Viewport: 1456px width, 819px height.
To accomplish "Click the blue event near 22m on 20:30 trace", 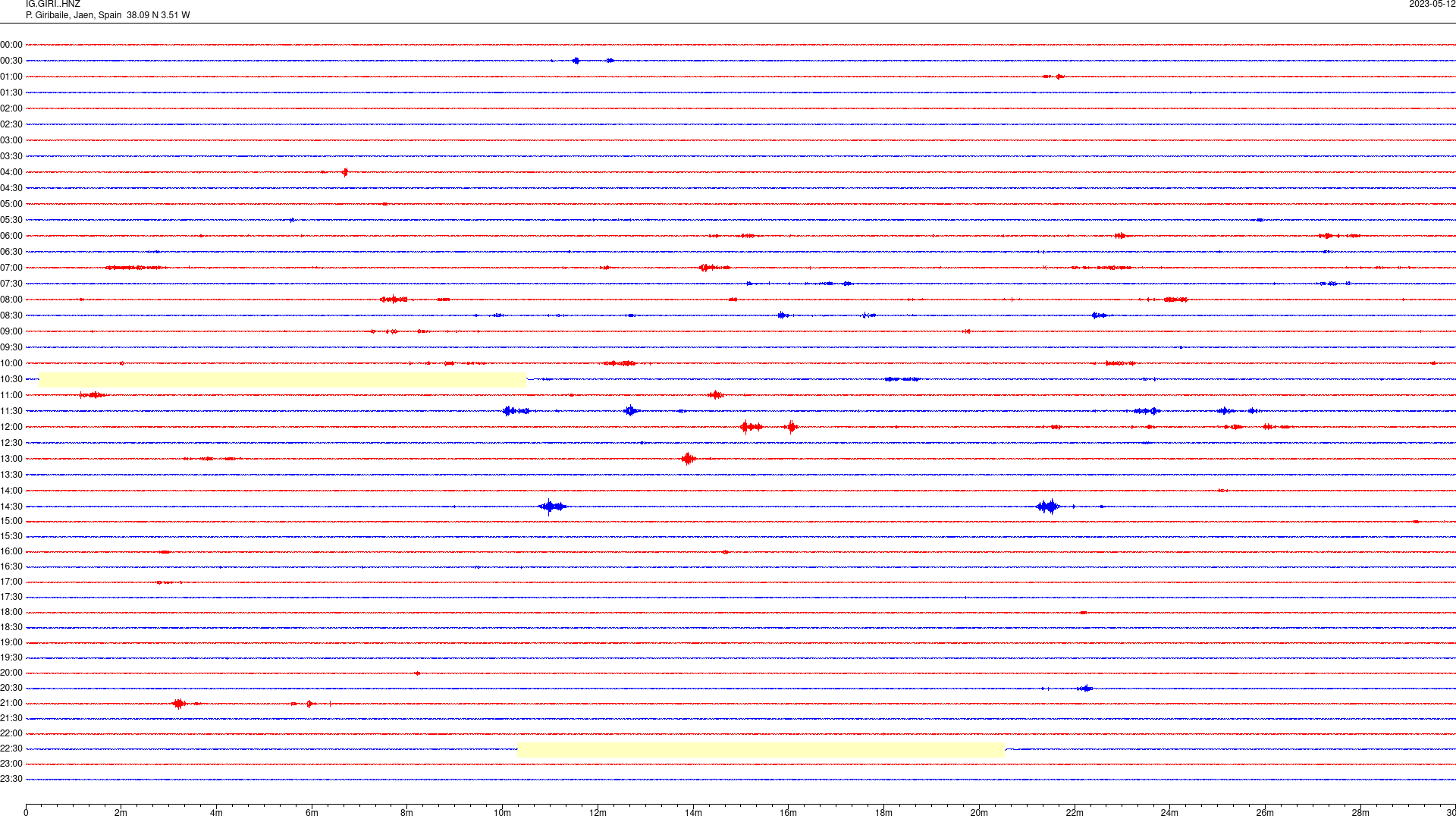I will (1085, 689).
